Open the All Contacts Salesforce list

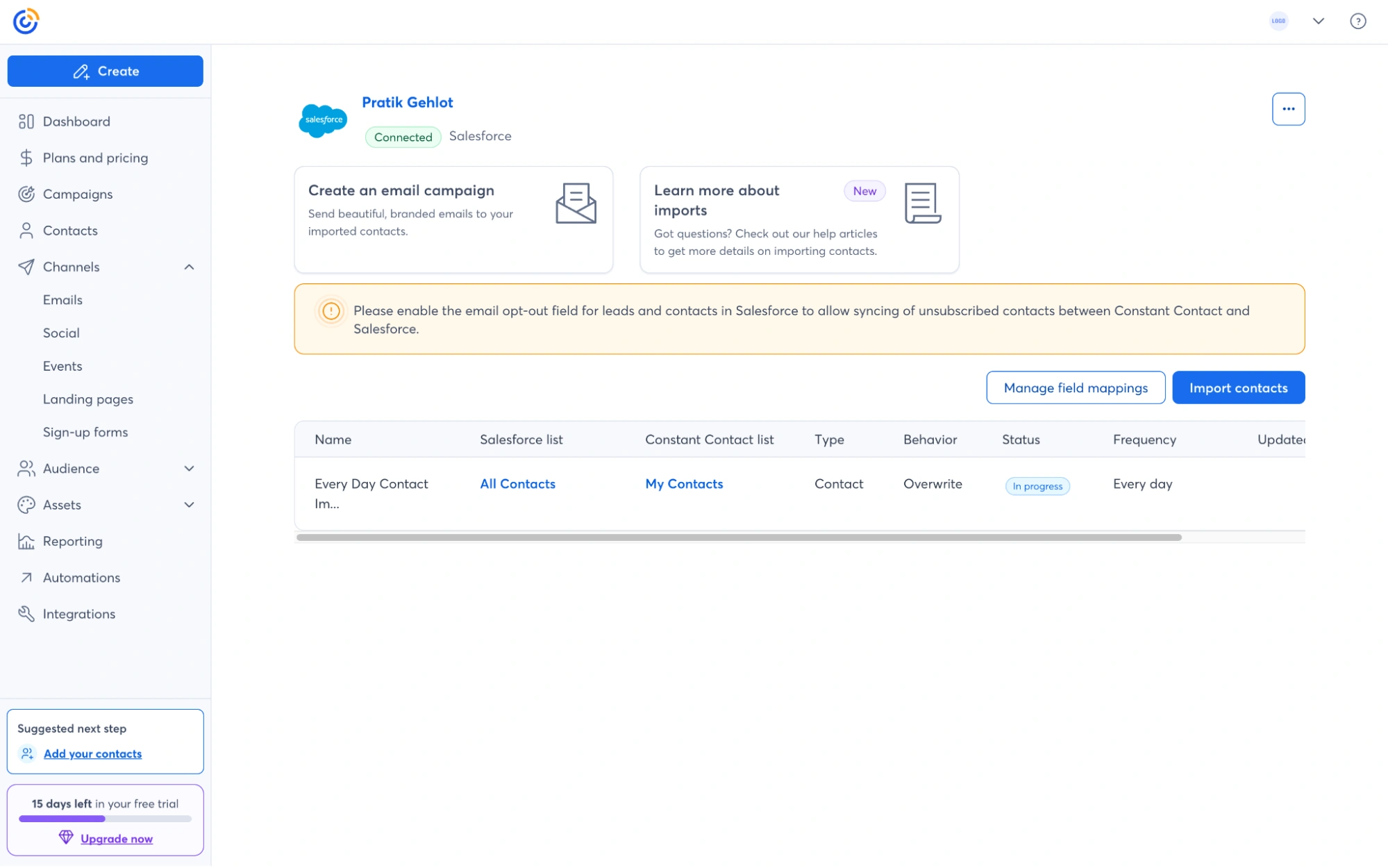point(517,484)
